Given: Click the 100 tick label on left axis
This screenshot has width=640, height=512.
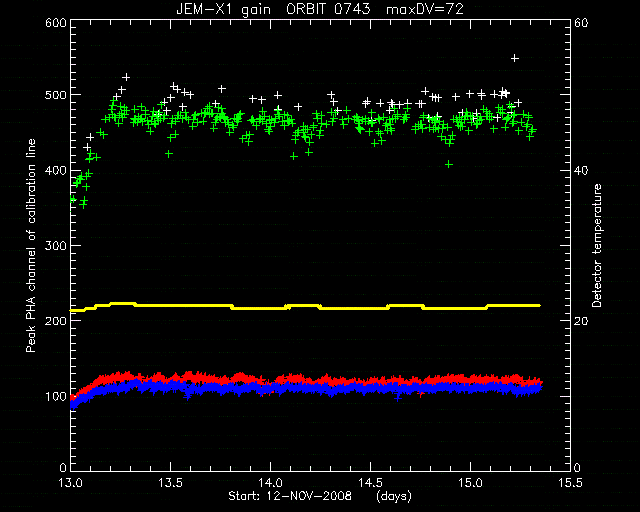Looking at the screenshot, I should (56, 396).
